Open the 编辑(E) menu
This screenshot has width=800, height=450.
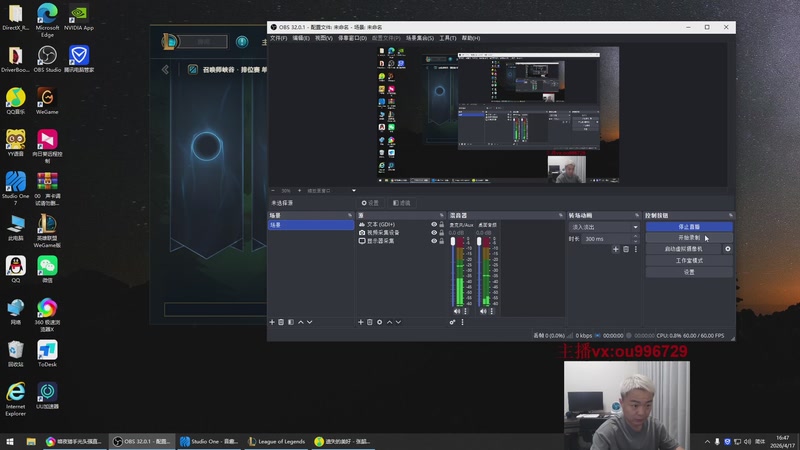(x=301, y=38)
